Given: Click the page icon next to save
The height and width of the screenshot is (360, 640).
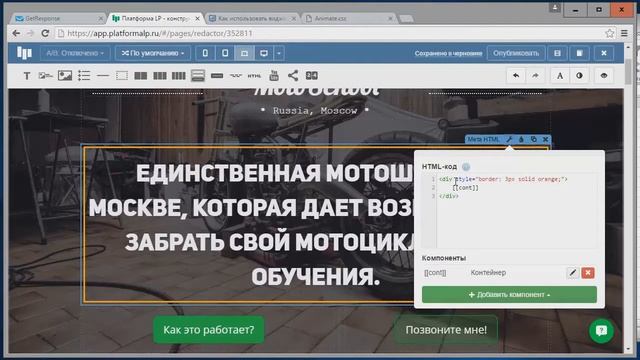Looking at the screenshot, I should pos(579,53).
